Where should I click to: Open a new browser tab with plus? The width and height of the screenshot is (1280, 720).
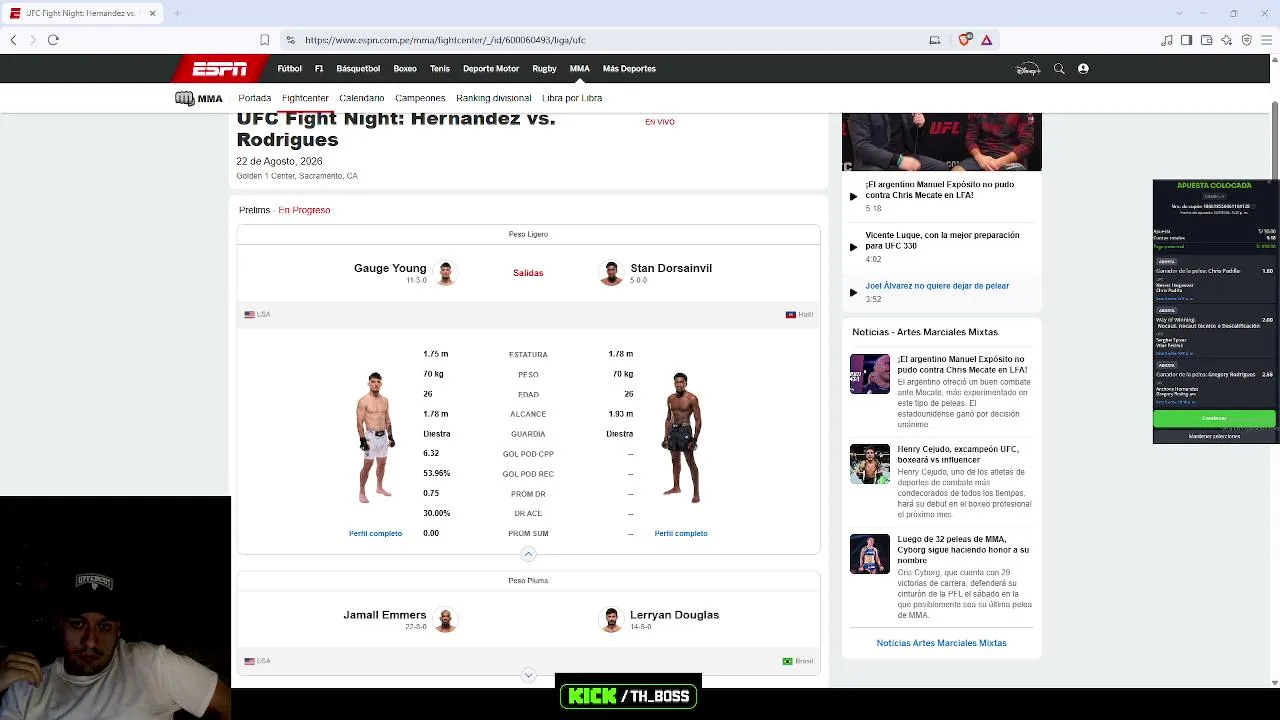tap(177, 13)
